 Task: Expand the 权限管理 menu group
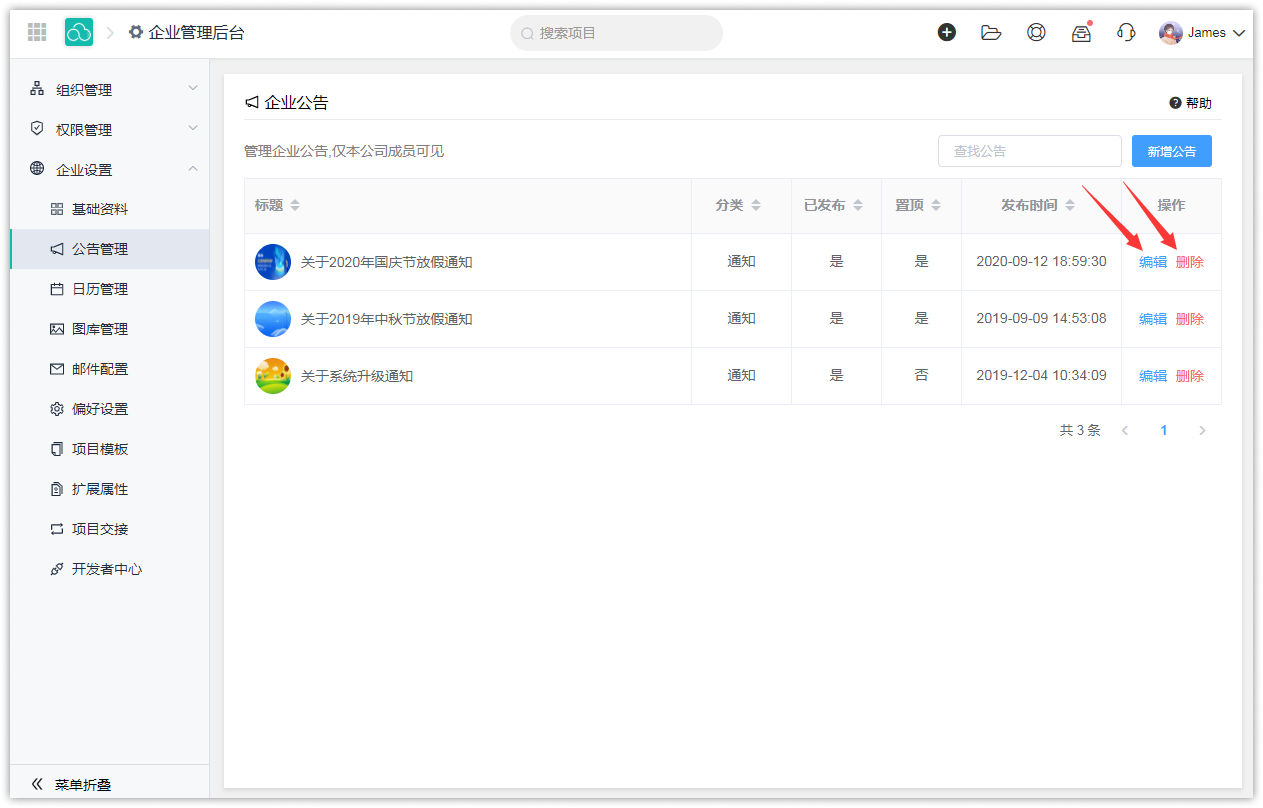click(110, 129)
